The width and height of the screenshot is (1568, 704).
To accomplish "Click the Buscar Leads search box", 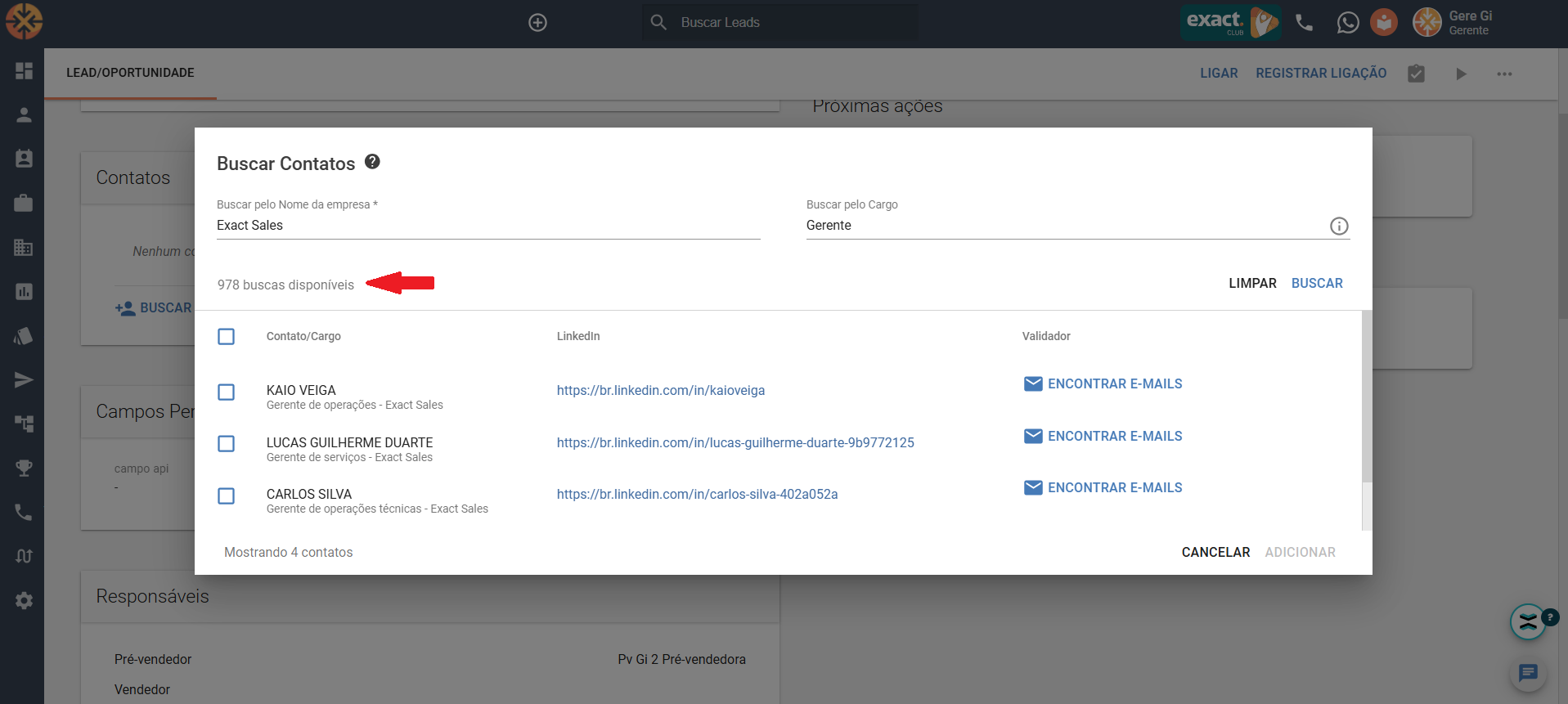I will [780, 23].
